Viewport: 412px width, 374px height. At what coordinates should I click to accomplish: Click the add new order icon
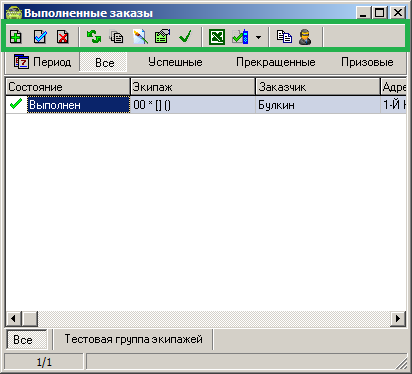coord(16,36)
